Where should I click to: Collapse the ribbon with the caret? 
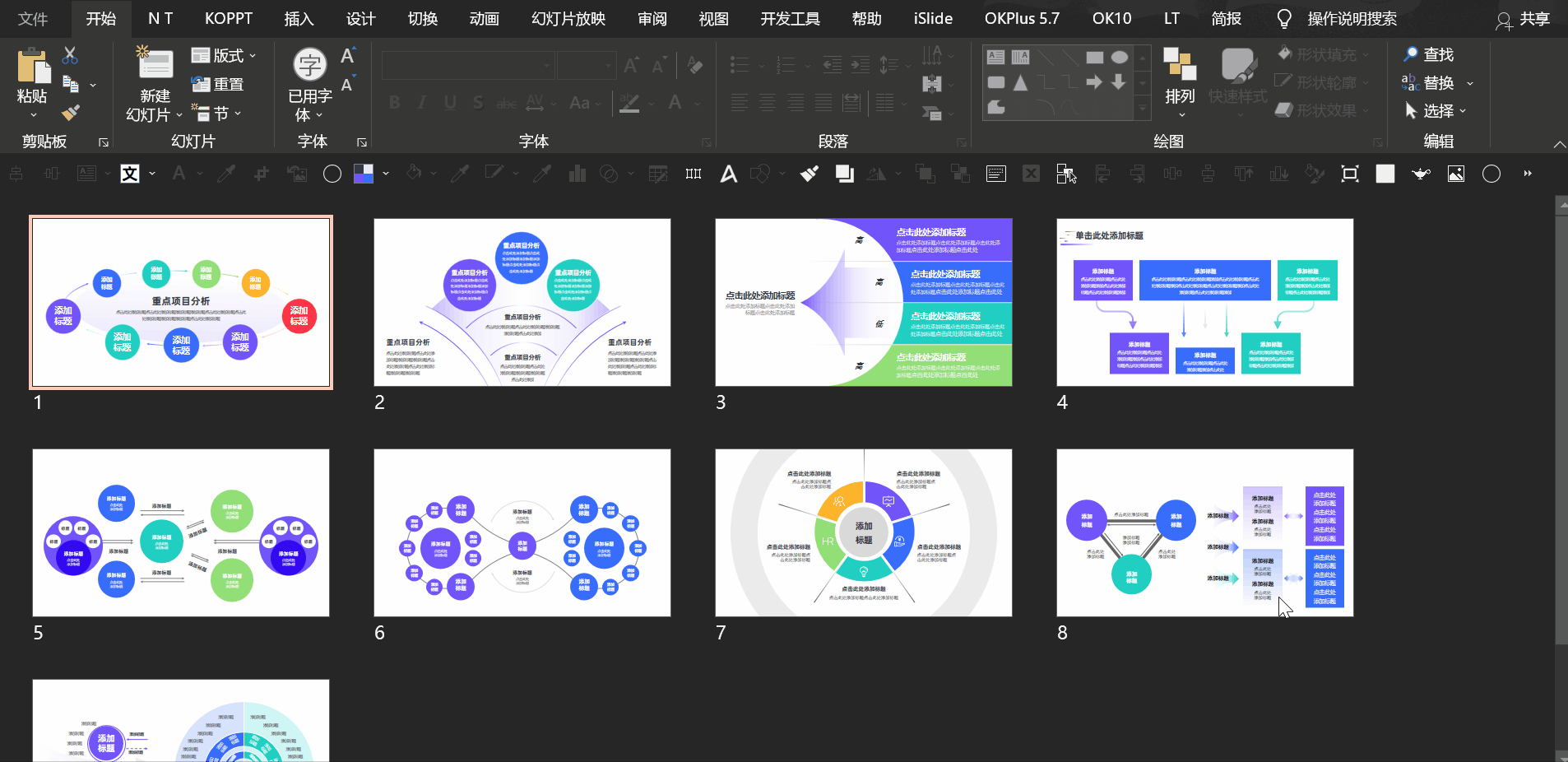coord(1559,144)
